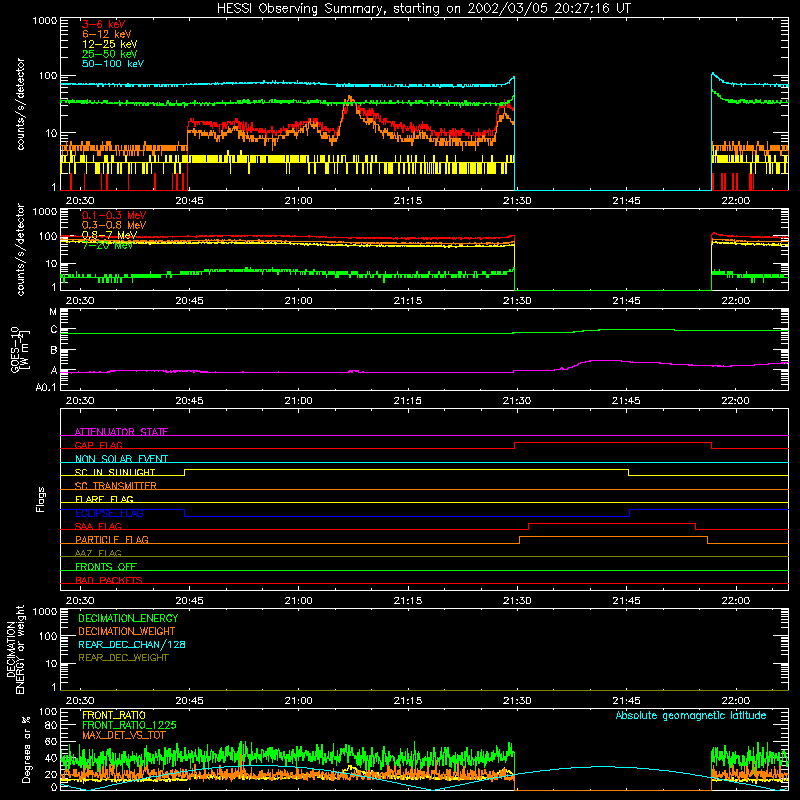This screenshot has width=800, height=800.
Task: Click the FRONT_RATIO legend label
Action: click(x=114, y=715)
